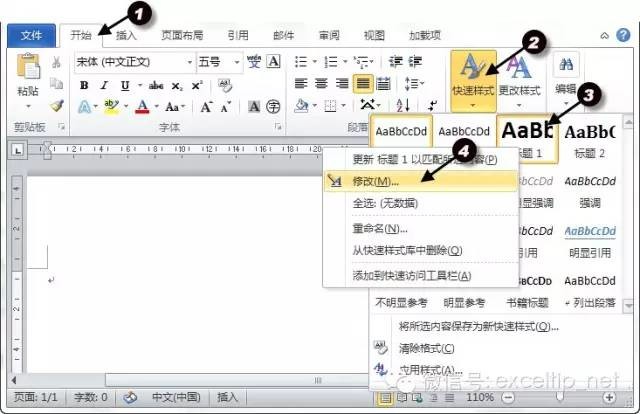This screenshot has height=414, width=640.
Task: Click the Paste clipboard icon
Action: pos(28,66)
